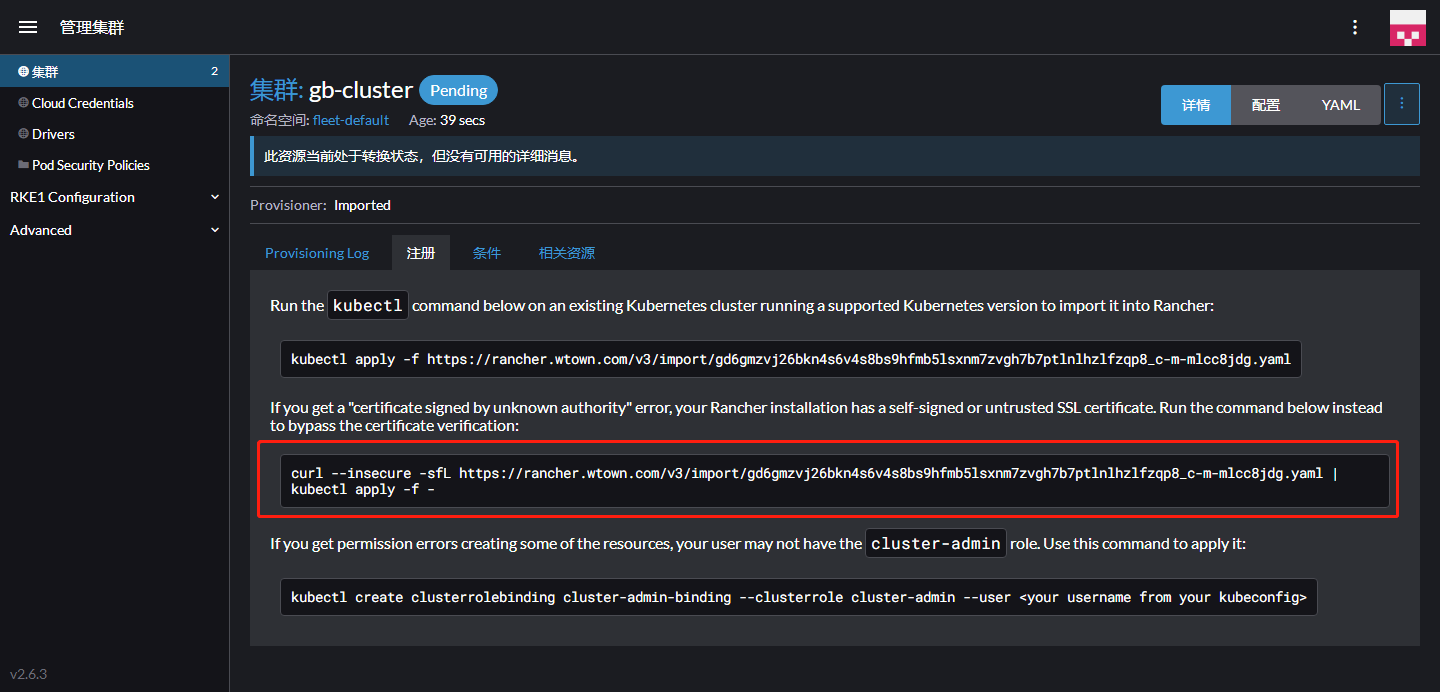Click the transition state message banner

point(834,156)
